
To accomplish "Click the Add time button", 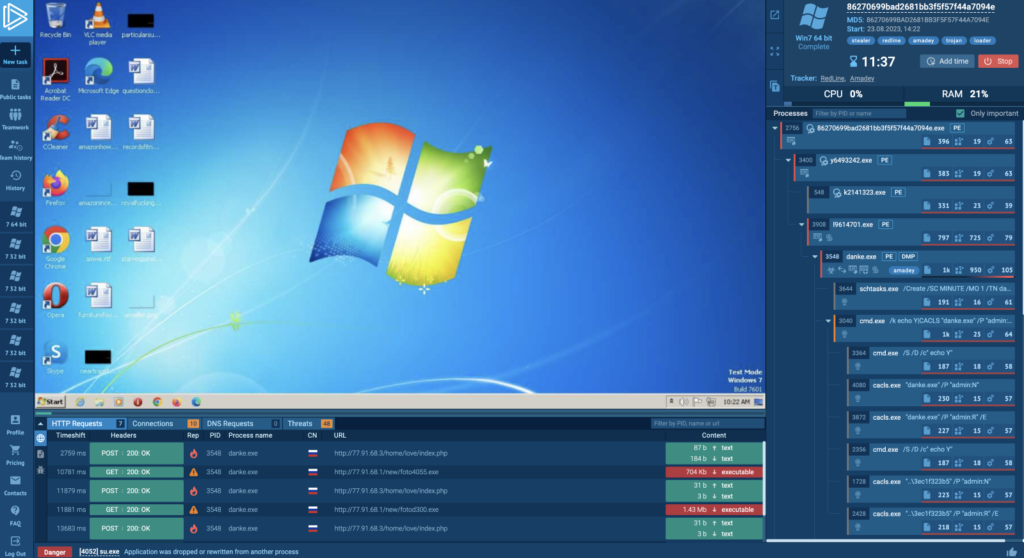I will click(x=945, y=61).
